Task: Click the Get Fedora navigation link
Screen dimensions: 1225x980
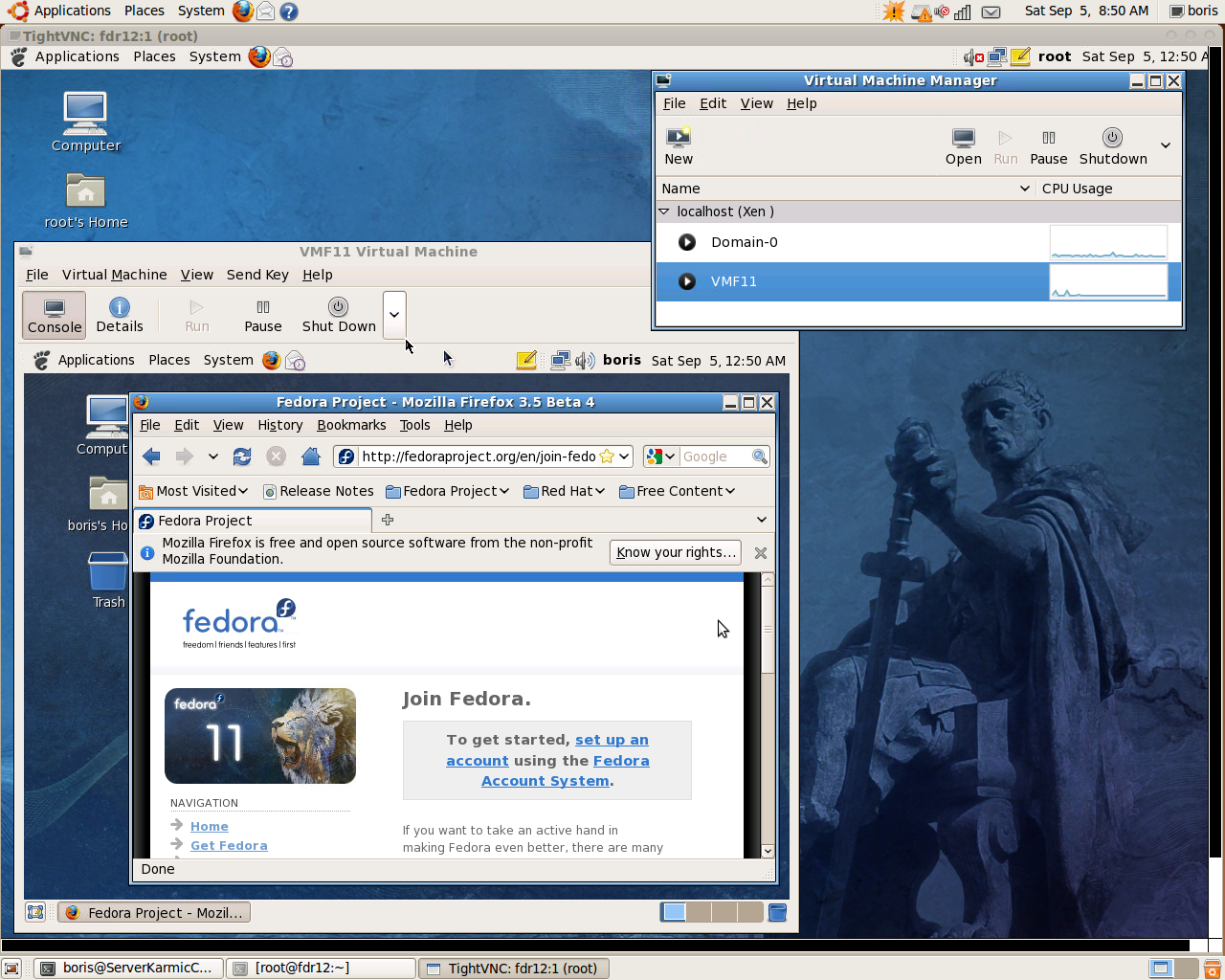Action: click(x=229, y=846)
